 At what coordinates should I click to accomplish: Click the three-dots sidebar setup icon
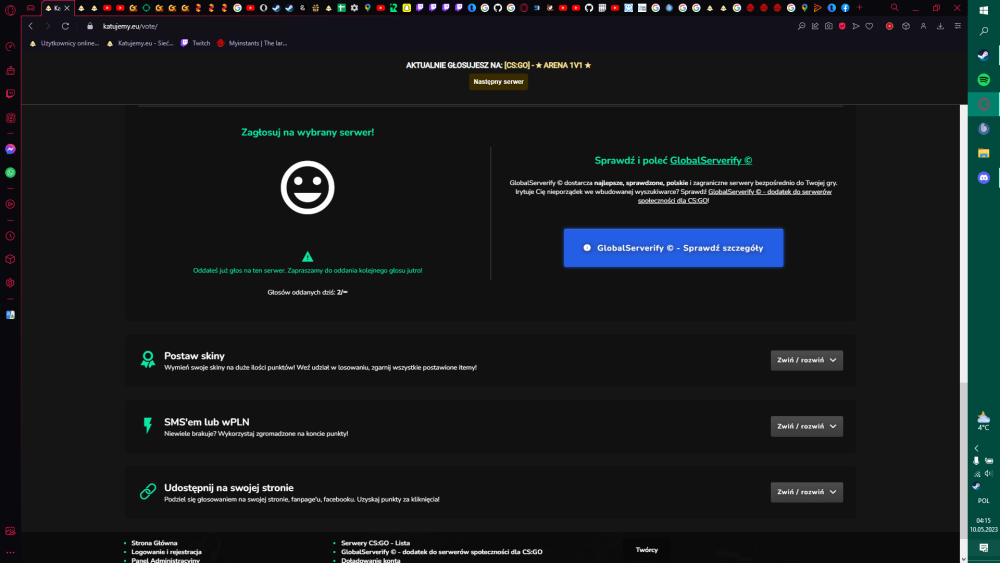pos(10,553)
